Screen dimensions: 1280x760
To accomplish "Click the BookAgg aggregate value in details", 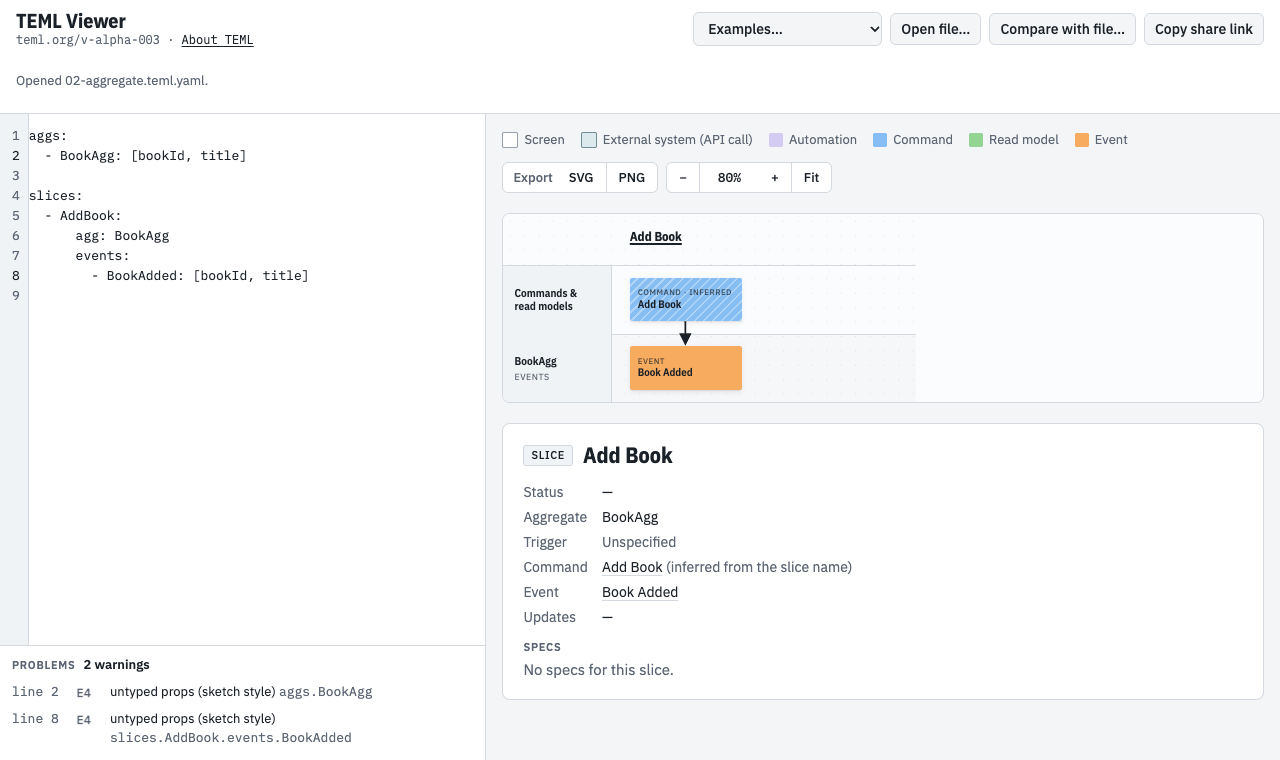I will pos(630,517).
